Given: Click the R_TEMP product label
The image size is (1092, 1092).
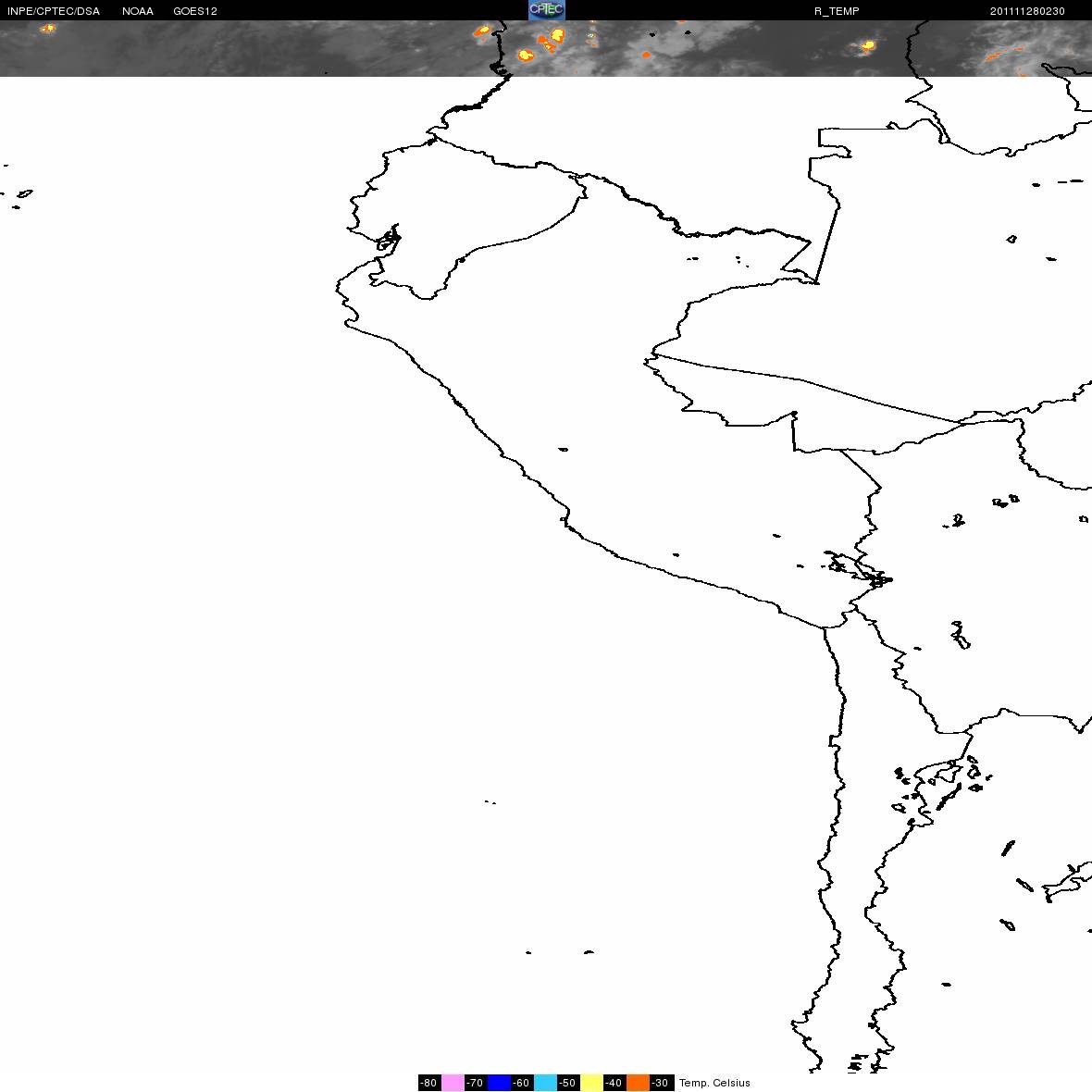Looking at the screenshot, I should (x=837, y=11).
